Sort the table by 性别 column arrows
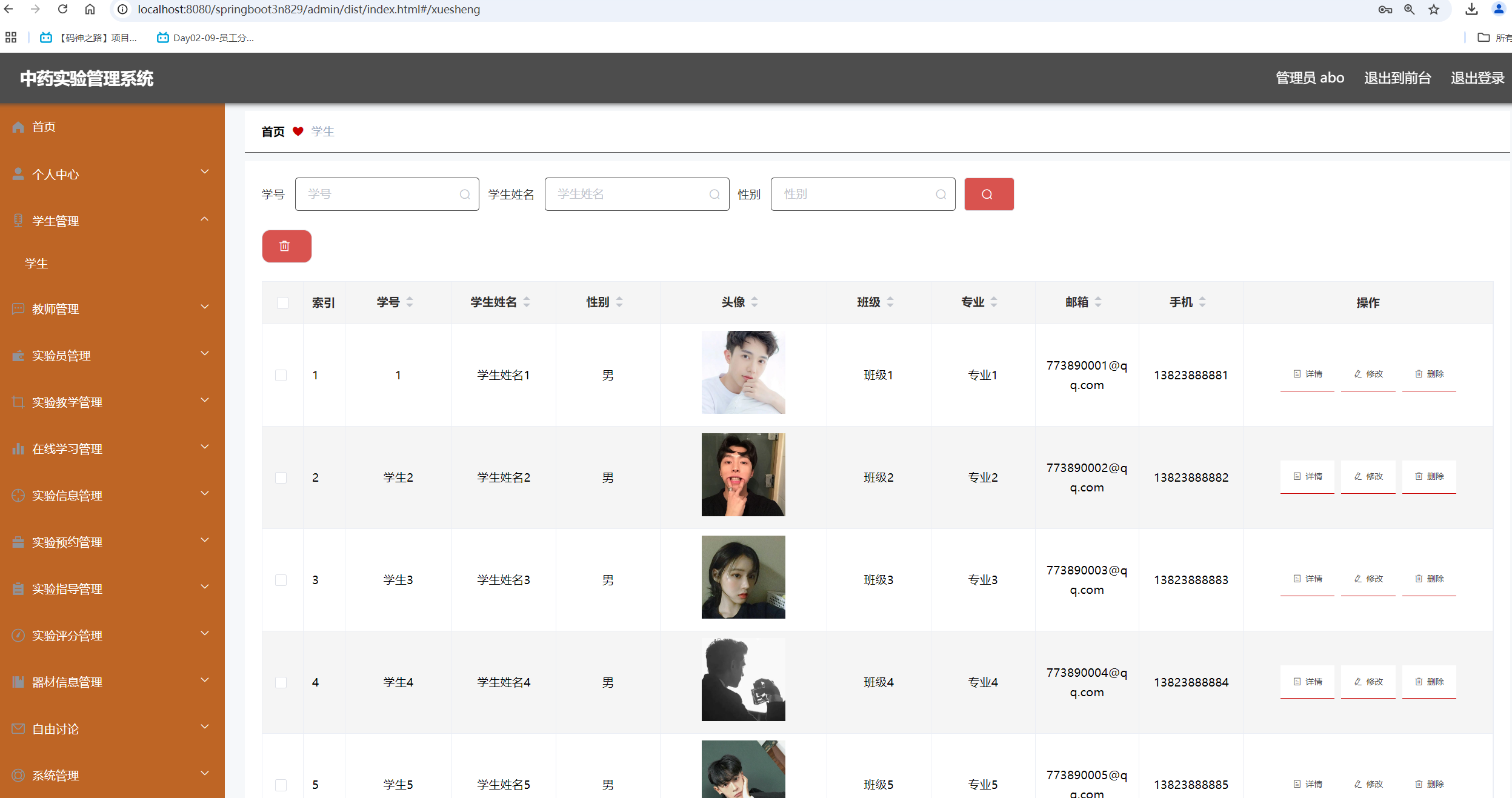This screenshot has width=1512, height=798. pyautogui.click(x=619, y=302)
